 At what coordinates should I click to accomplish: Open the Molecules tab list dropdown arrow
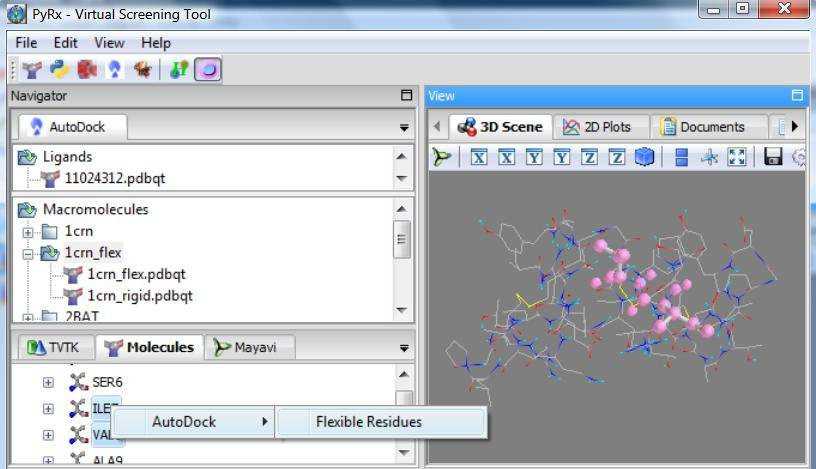tap(404, 348)
